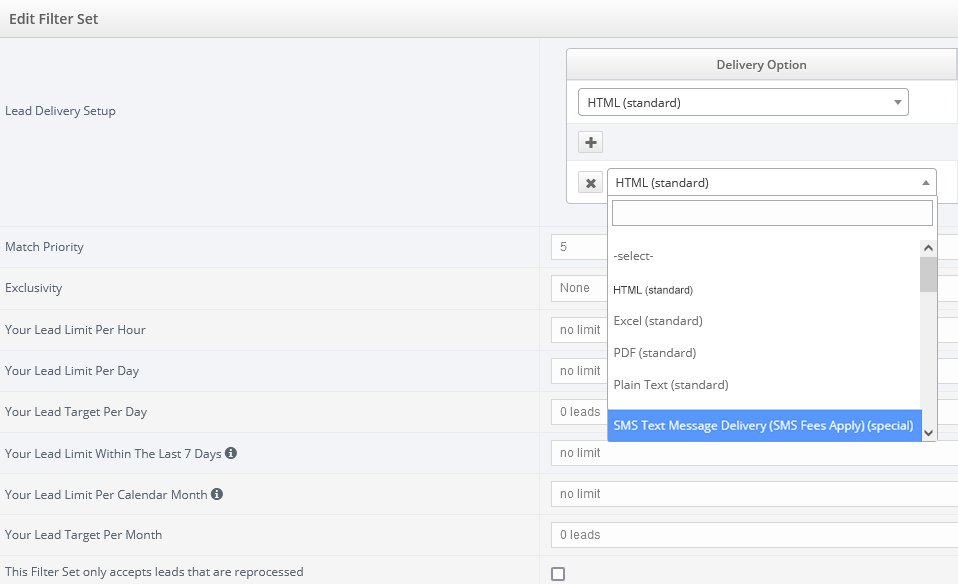958x584 pixels.
Task: Pick the -select- placeholder option
Action: 633,256
